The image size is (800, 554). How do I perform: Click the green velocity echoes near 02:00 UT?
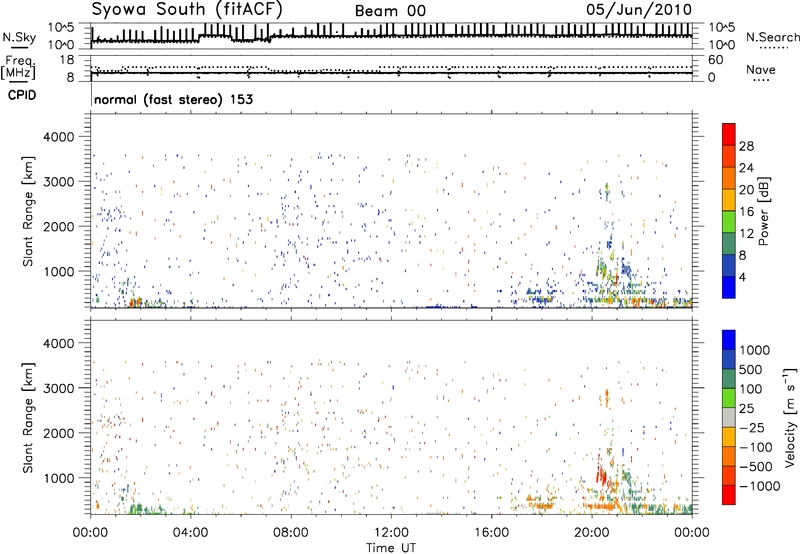143,509
